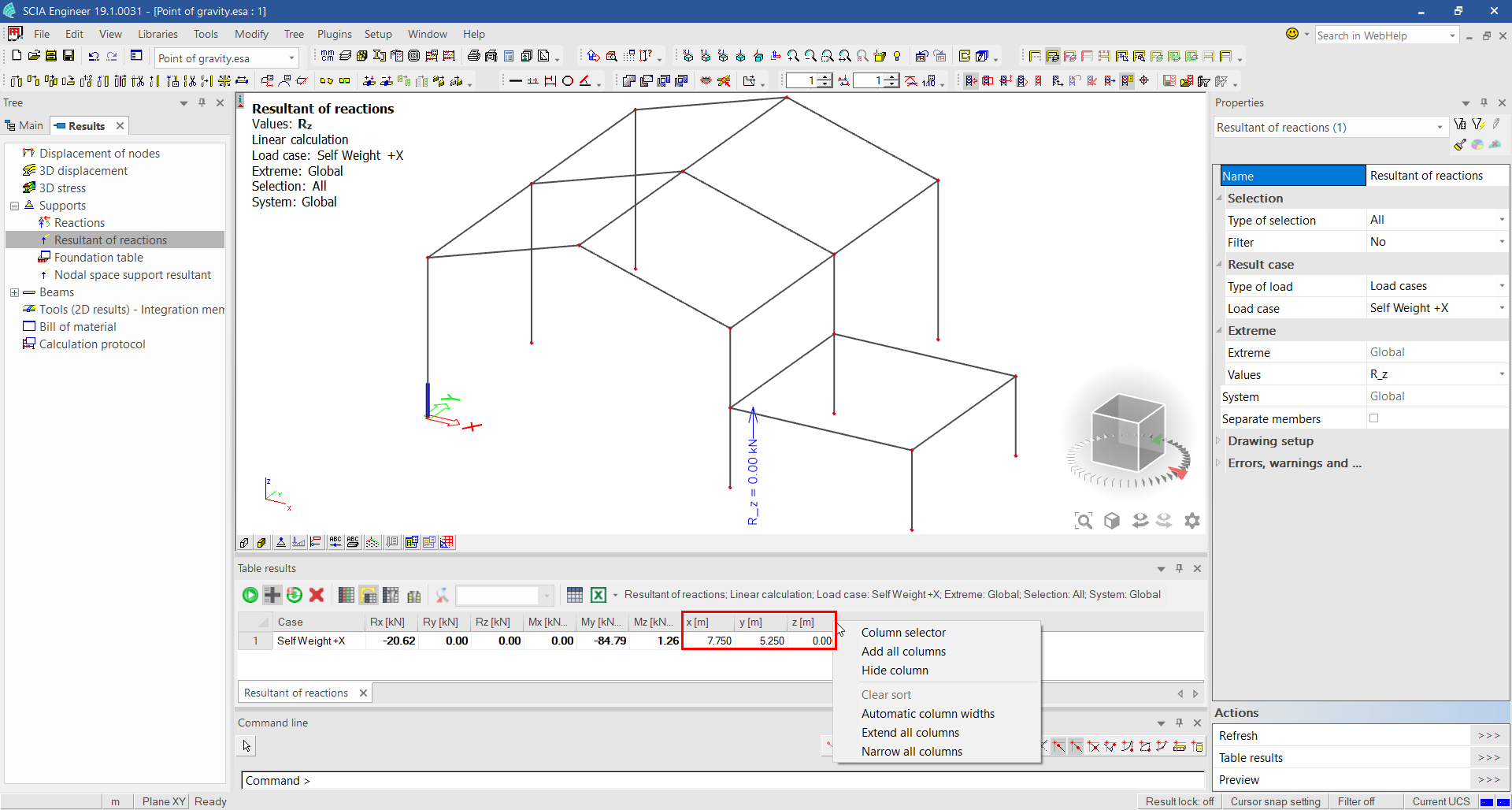Open the Libraries menu

click(157, 34)
